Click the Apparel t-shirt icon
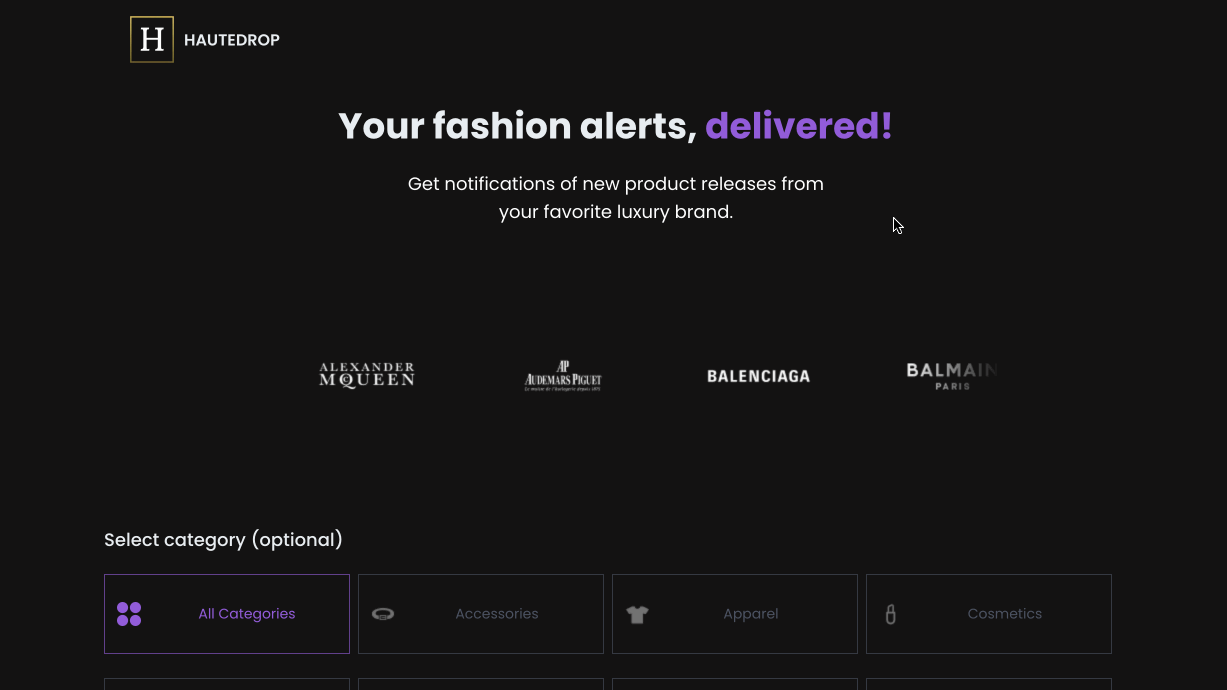Image resolution: width=1227 pixels, height=690 pixels. pyautogui.click(x=637, y=614)
